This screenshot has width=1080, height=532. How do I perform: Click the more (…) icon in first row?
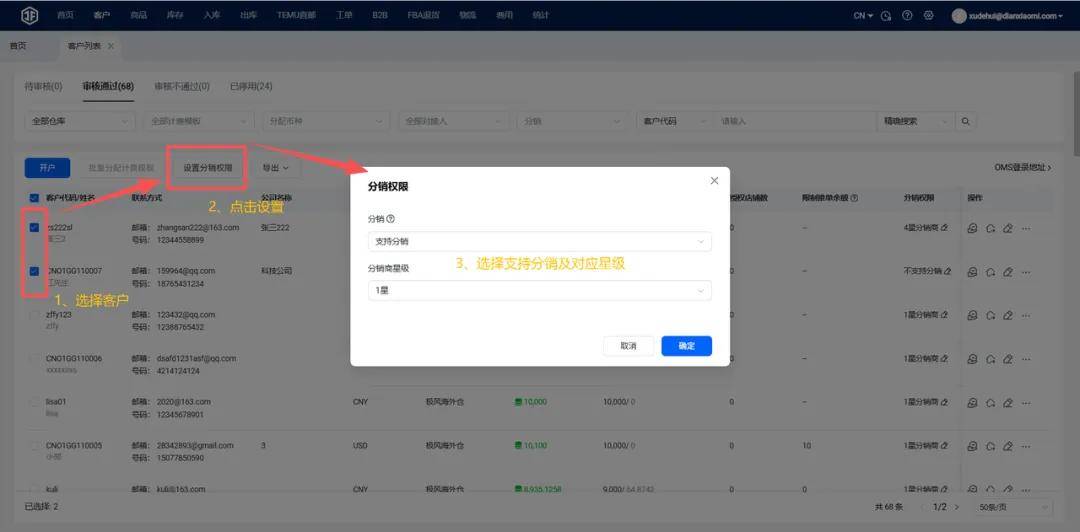point(1026,229)
